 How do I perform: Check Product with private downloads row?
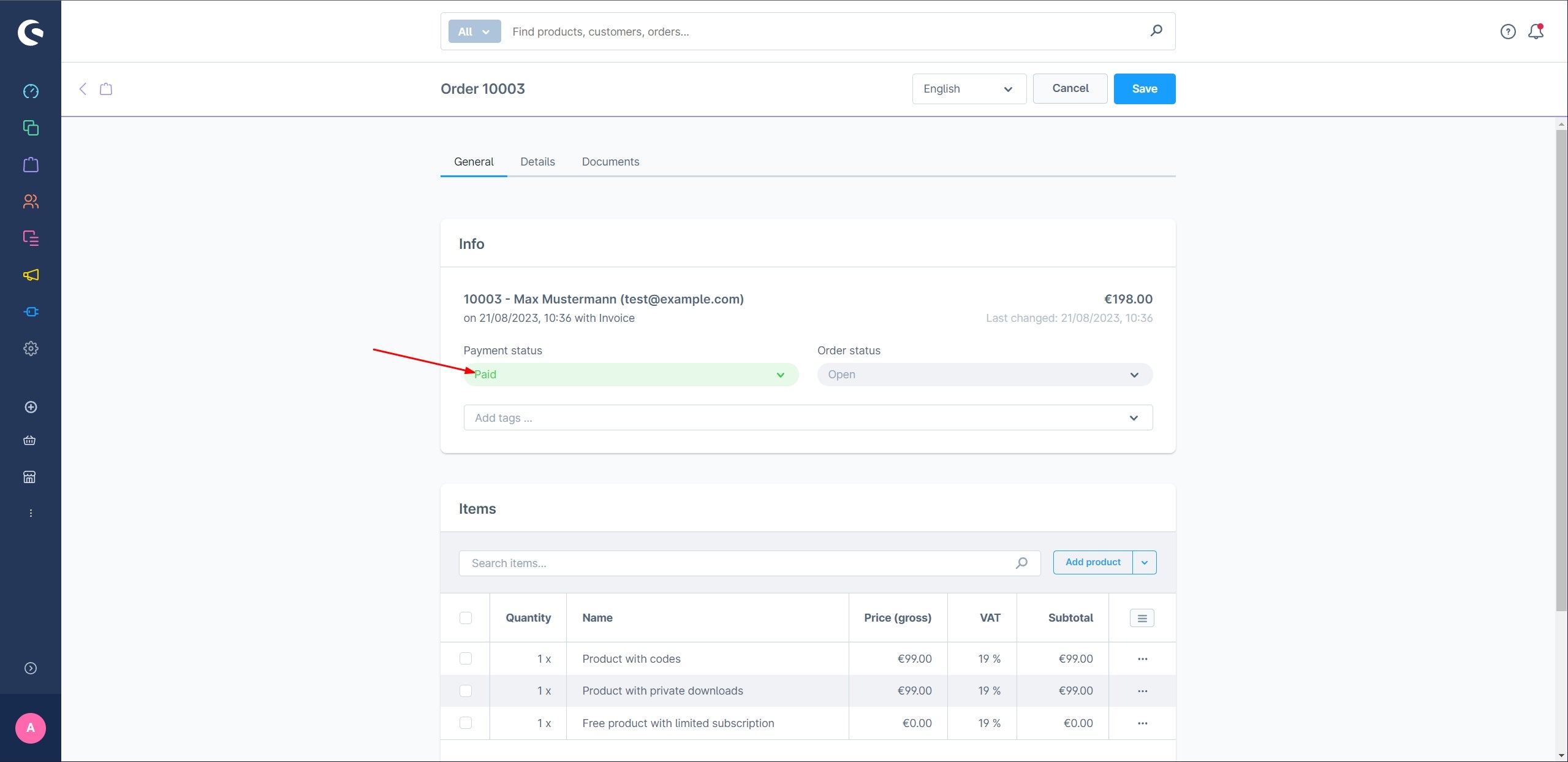click(x=466, y=691)
